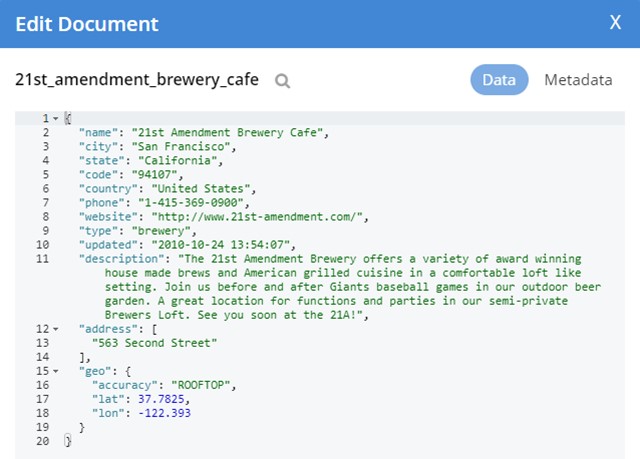Click the "website" key on line 8
Screen dimensions: 640x459
point(108,217)
